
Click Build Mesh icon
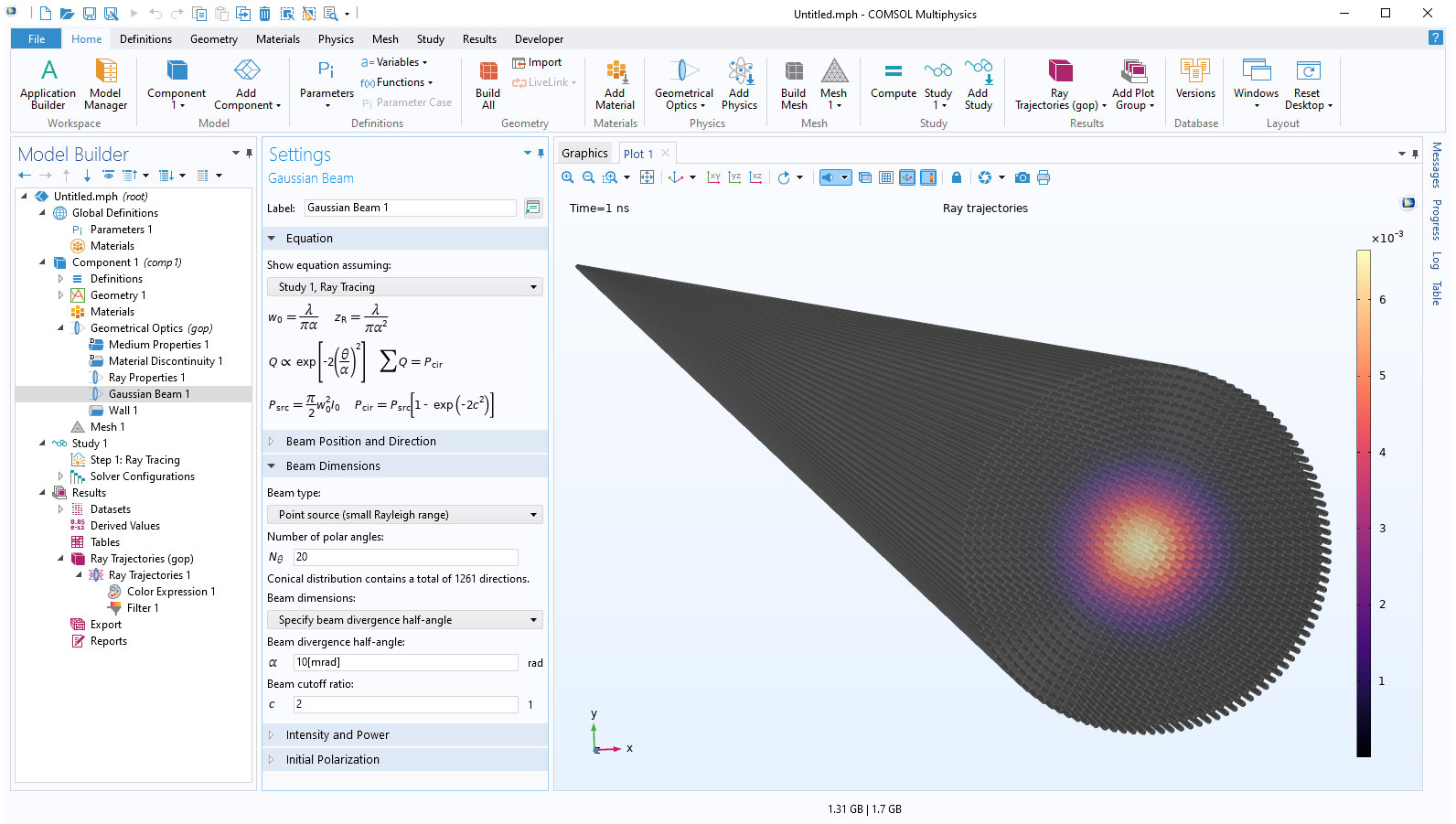(793, 84)
